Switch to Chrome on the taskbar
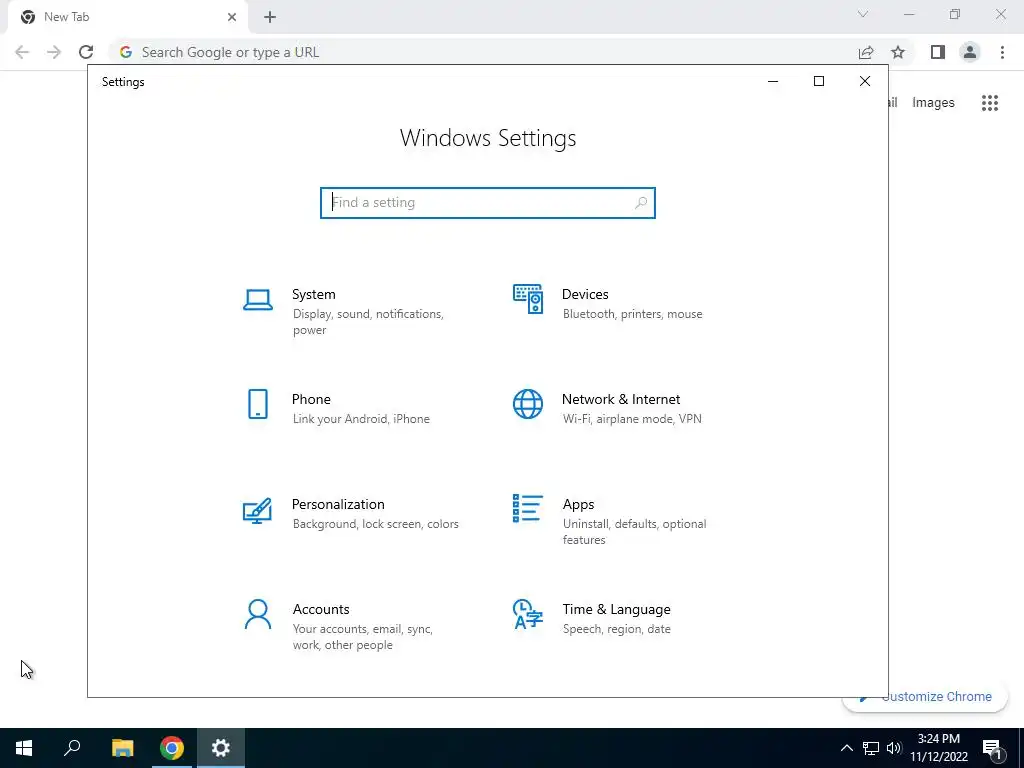The image size is (1024, 768). click(x=172, y=748)
